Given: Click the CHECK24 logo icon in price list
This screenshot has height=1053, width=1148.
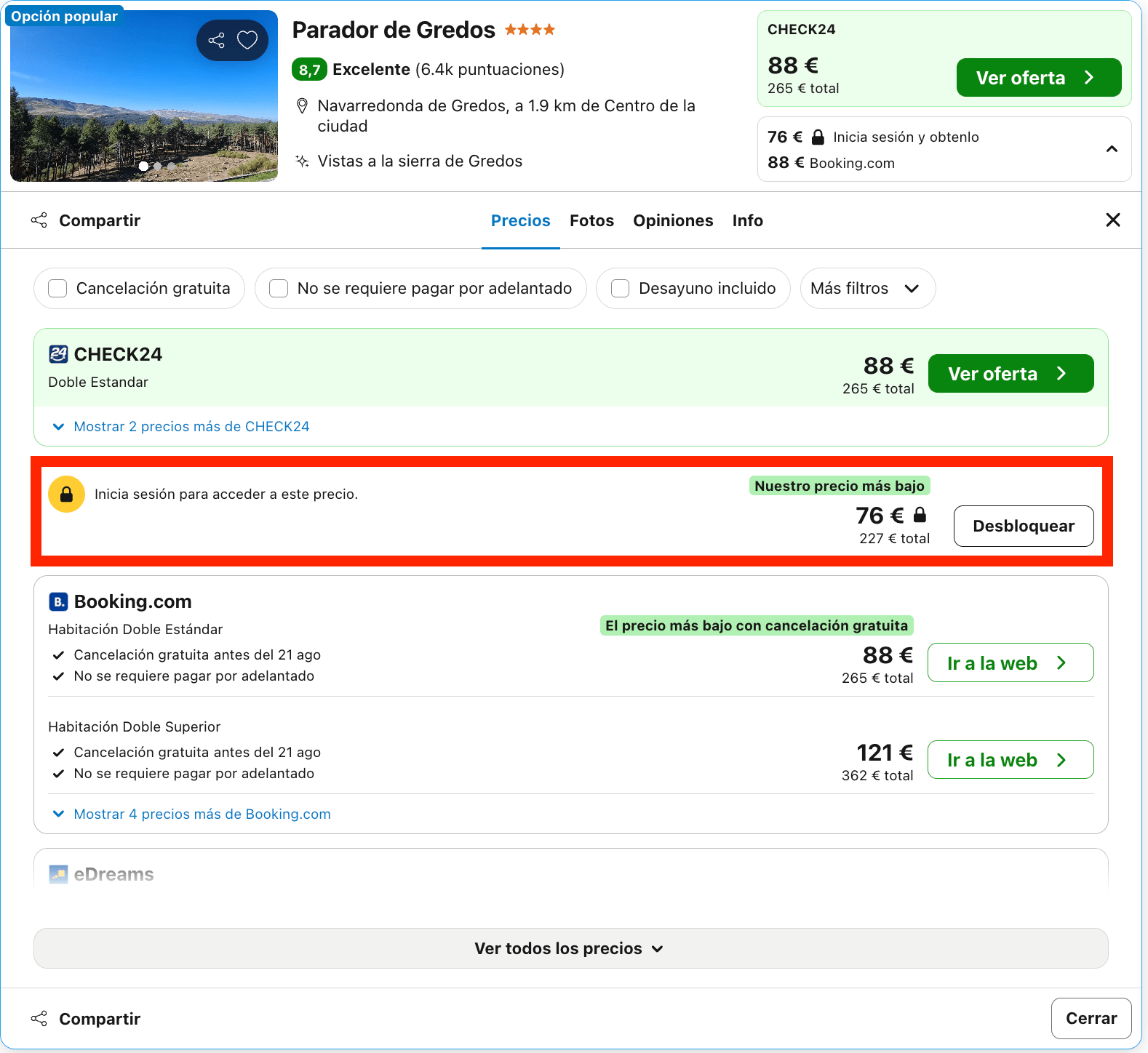Looking at the screenshot, I should tap(58, 354).
